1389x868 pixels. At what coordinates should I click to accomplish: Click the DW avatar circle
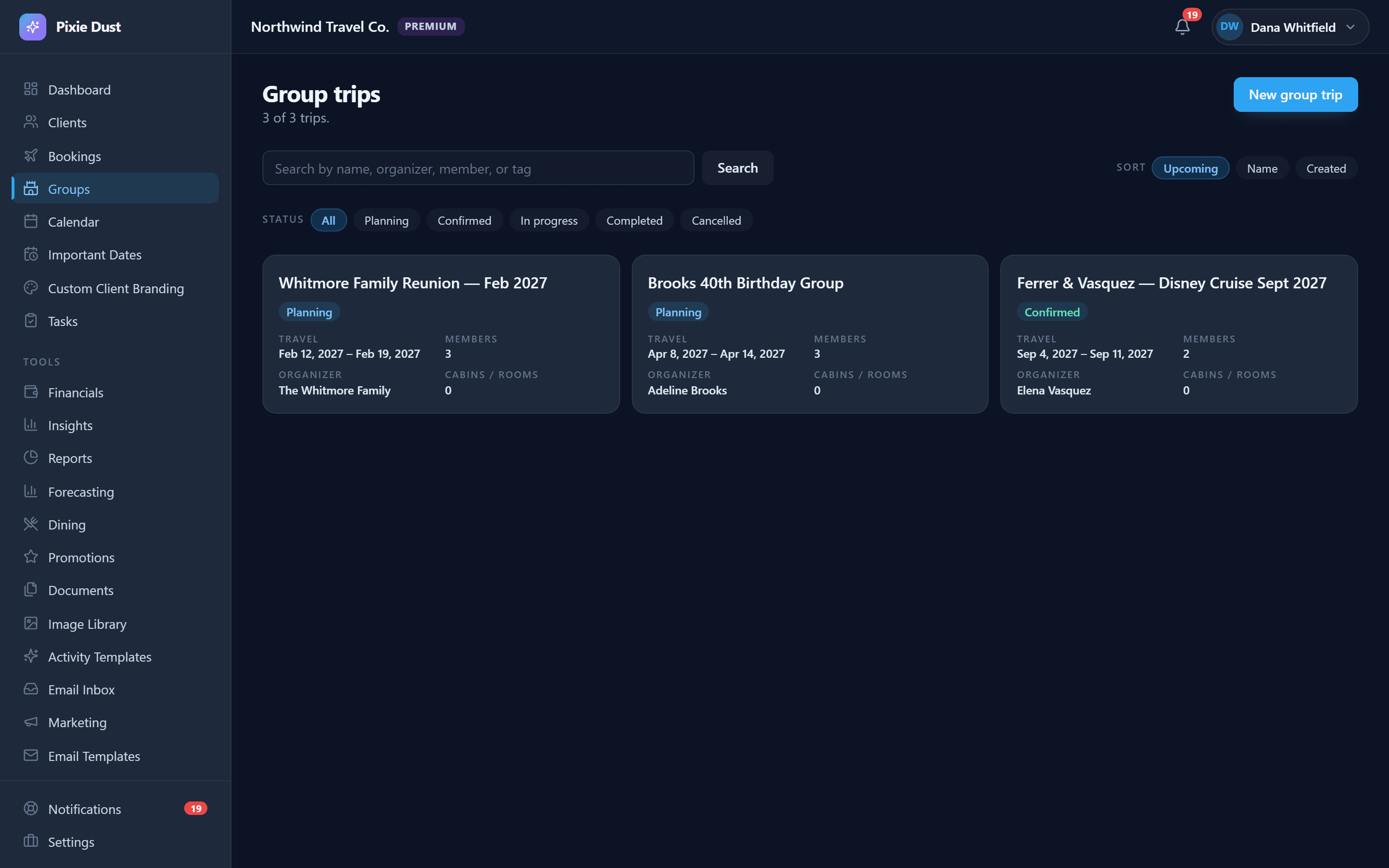pyautogui.click(x=1229, y=27)
